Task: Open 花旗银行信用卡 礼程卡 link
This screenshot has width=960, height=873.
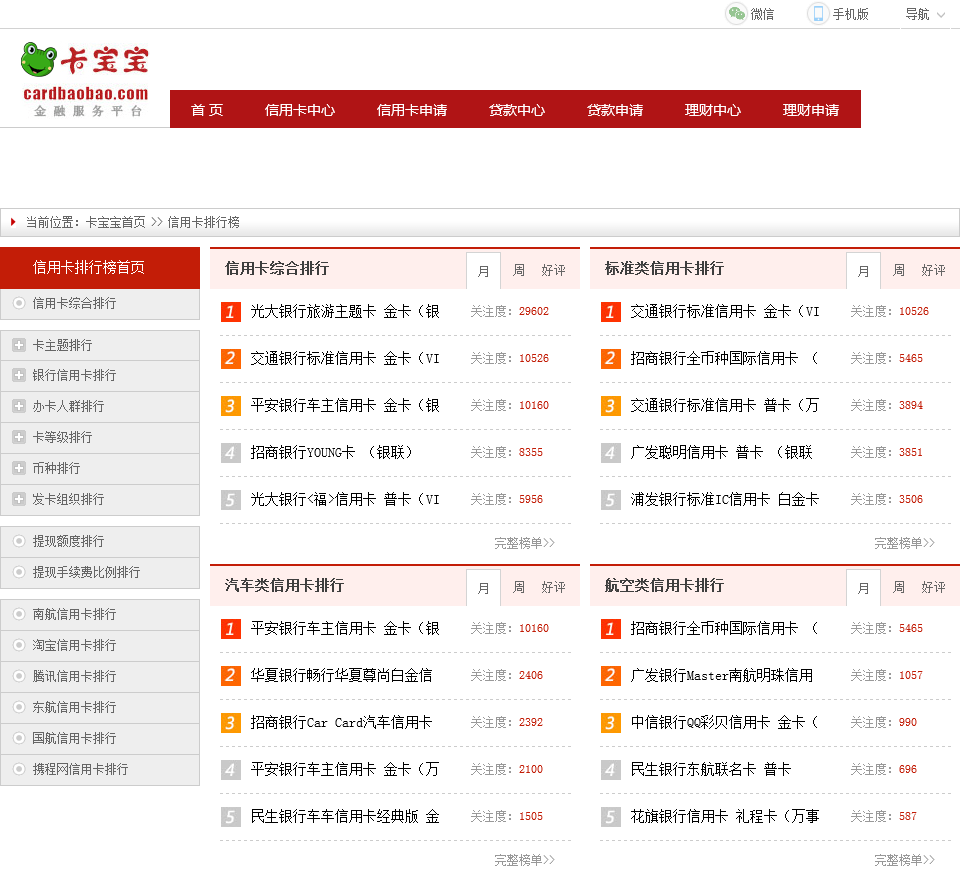Action: 724,816
